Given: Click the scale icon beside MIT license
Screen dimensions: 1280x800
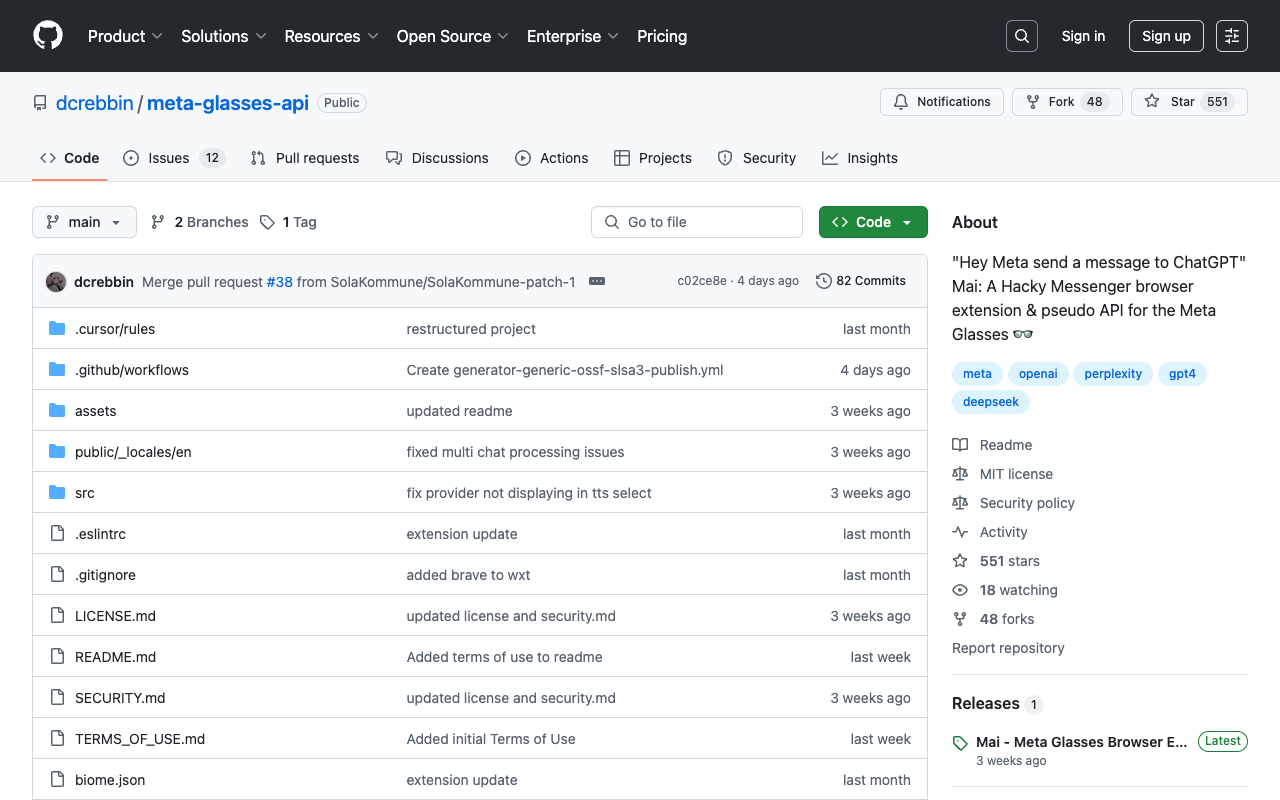Looking at the screenshot, I should click(x=960, y=474).
